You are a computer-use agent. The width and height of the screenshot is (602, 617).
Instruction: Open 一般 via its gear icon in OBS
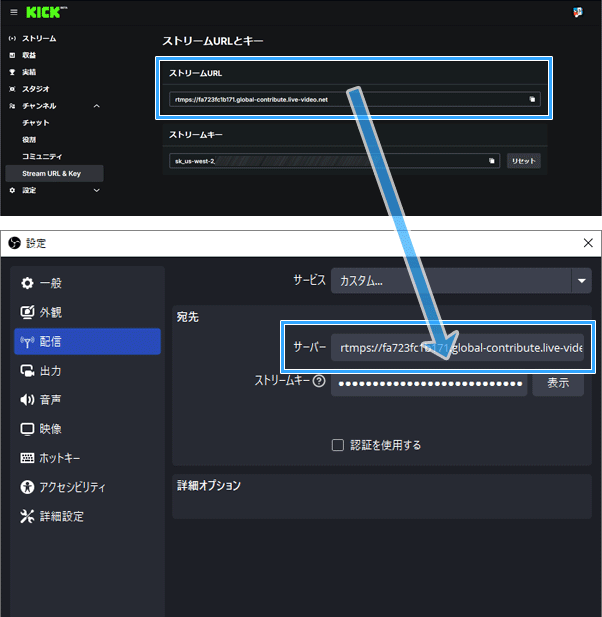coord(27,283)
